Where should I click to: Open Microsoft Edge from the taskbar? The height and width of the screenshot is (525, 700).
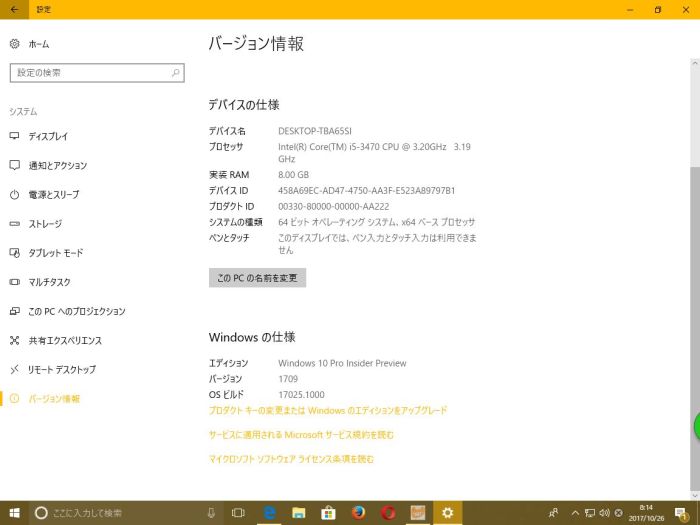pyautogui.click(x=269, y=513)
